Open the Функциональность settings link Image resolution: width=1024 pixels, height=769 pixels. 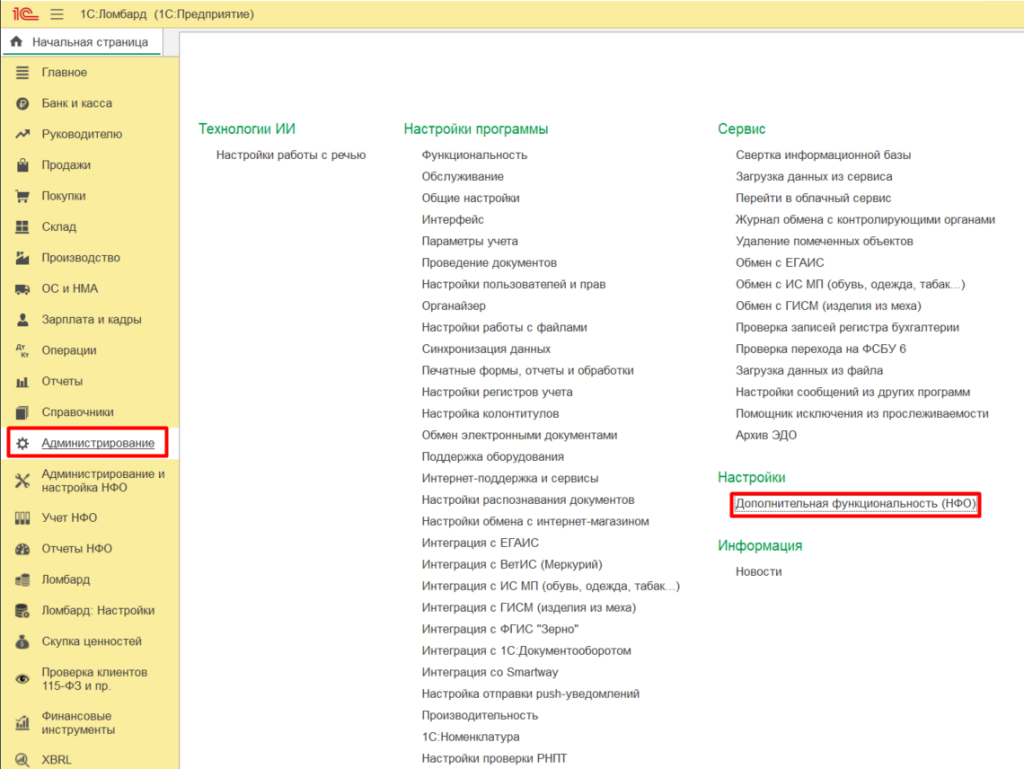click(474, 155)
